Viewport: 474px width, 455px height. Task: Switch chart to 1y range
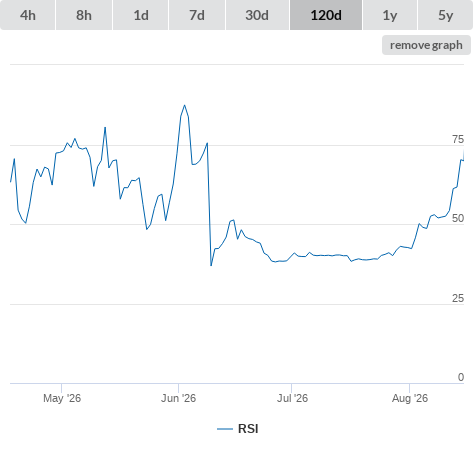[390, 15]
